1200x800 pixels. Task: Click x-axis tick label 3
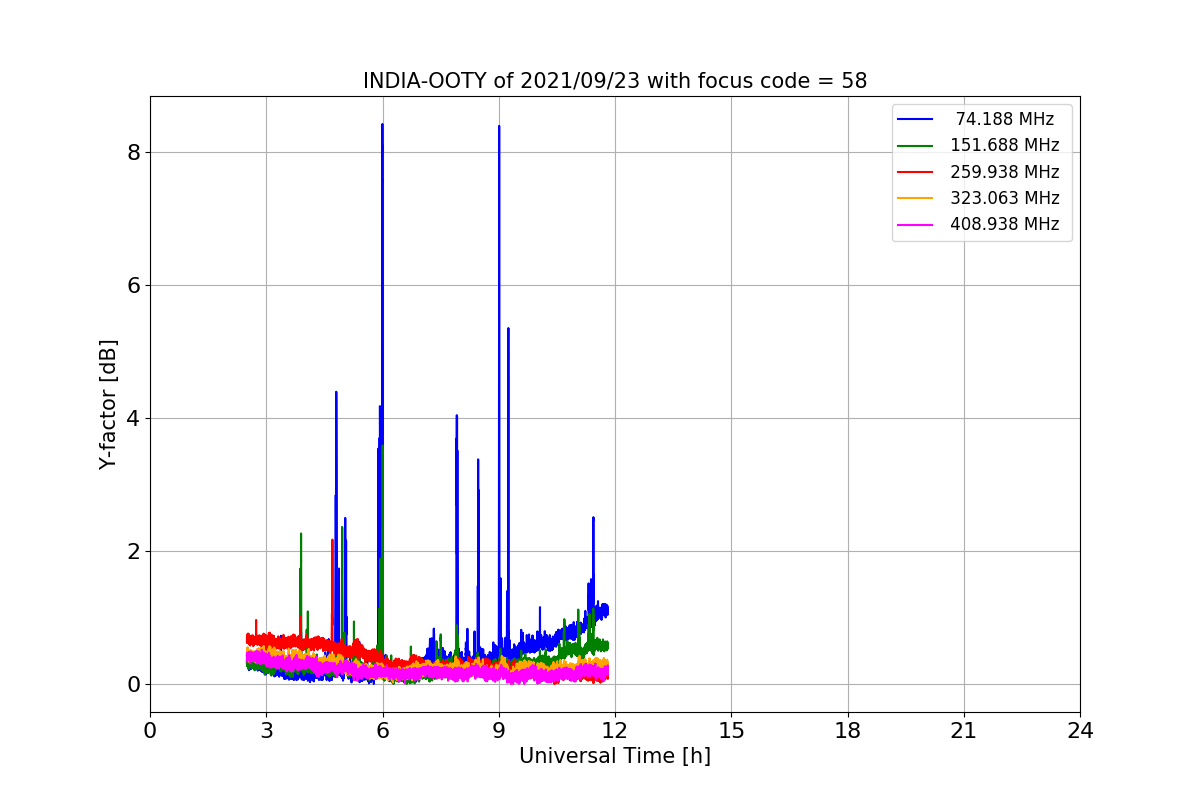pos(266,731)
